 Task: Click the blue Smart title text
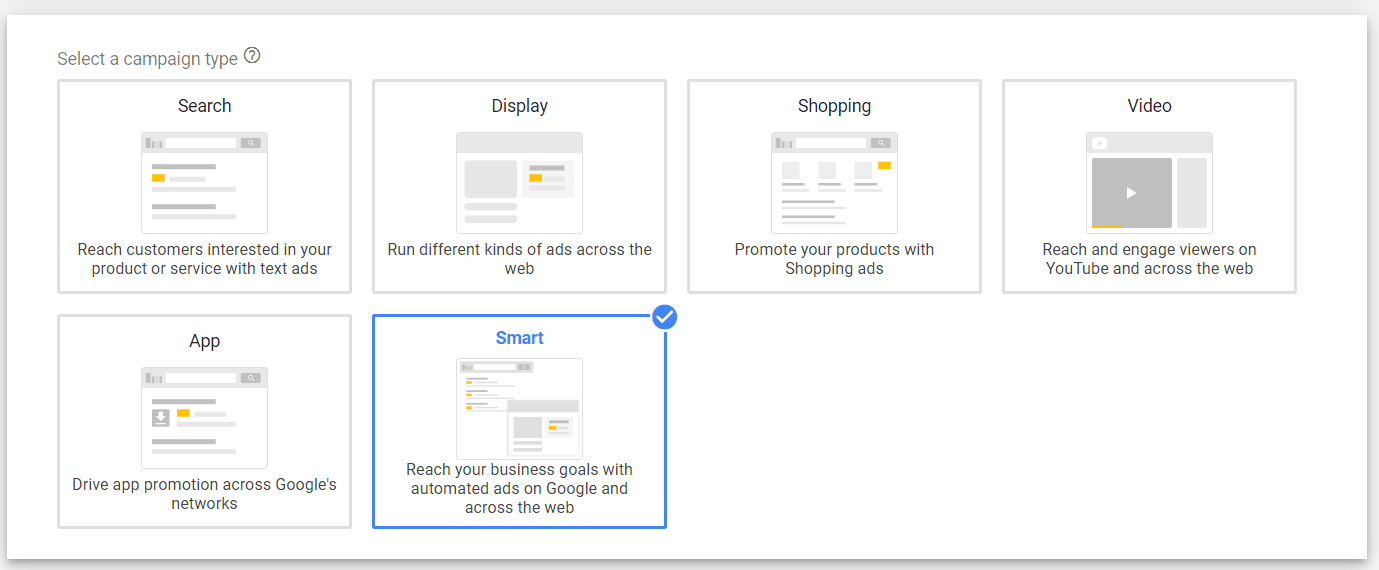(519, 338)
